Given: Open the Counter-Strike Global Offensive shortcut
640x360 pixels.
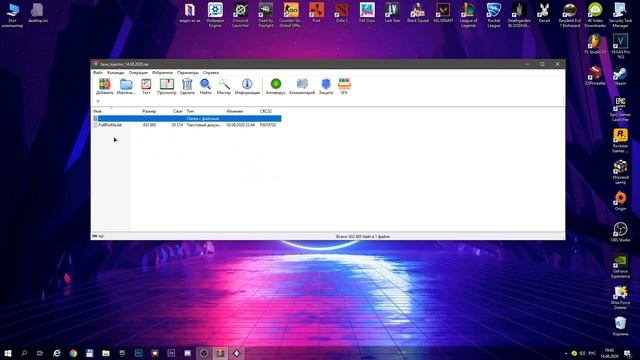Looking at the screenshot, I should [291, 15].
